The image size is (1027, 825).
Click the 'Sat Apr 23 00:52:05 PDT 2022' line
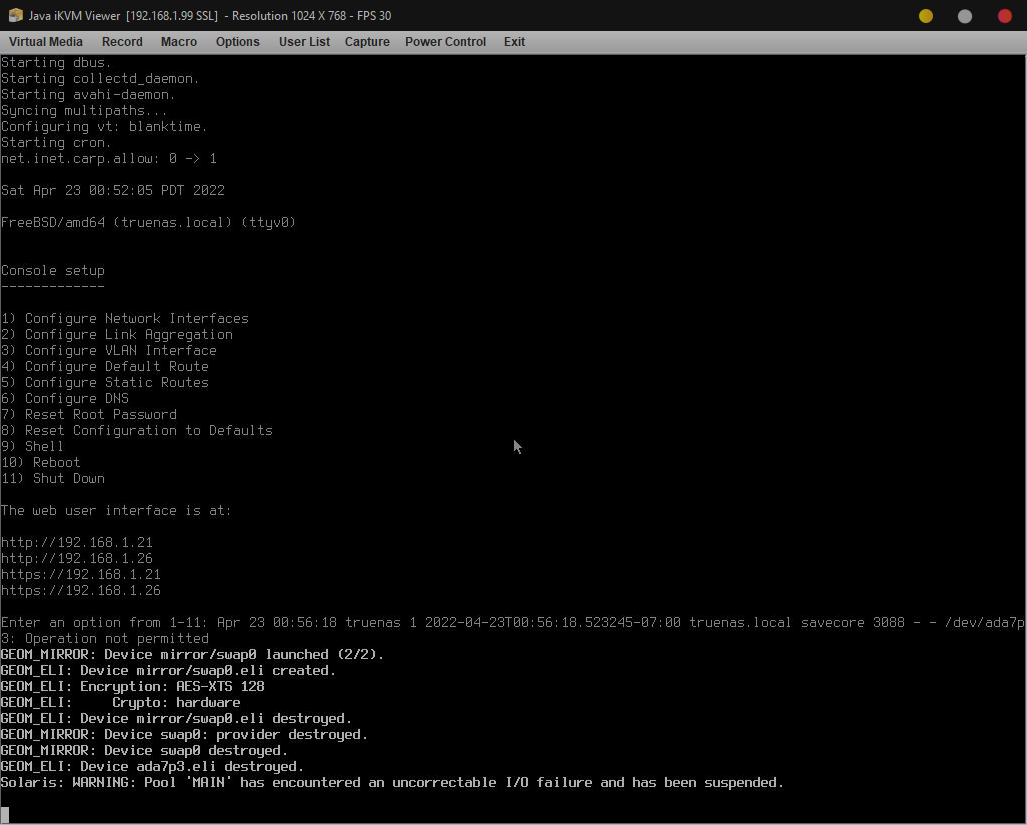(x=113, y=191)
